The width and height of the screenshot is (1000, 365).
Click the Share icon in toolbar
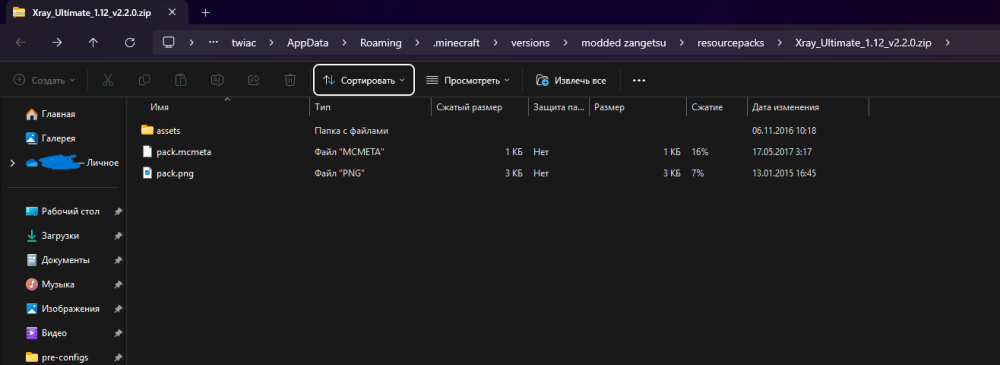click(253, 80)
